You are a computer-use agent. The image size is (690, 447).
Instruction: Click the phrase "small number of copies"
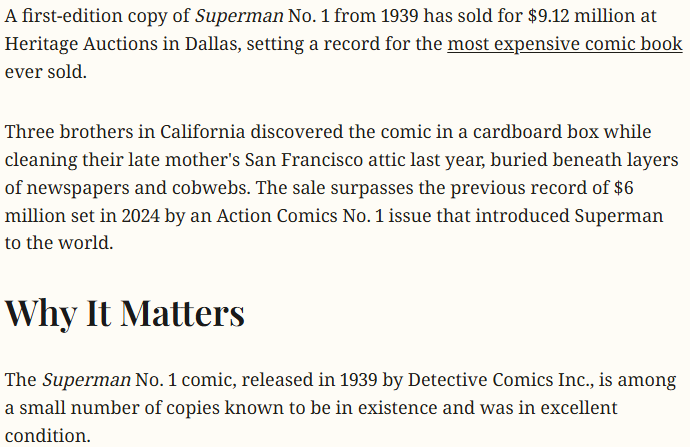(117, 408)
